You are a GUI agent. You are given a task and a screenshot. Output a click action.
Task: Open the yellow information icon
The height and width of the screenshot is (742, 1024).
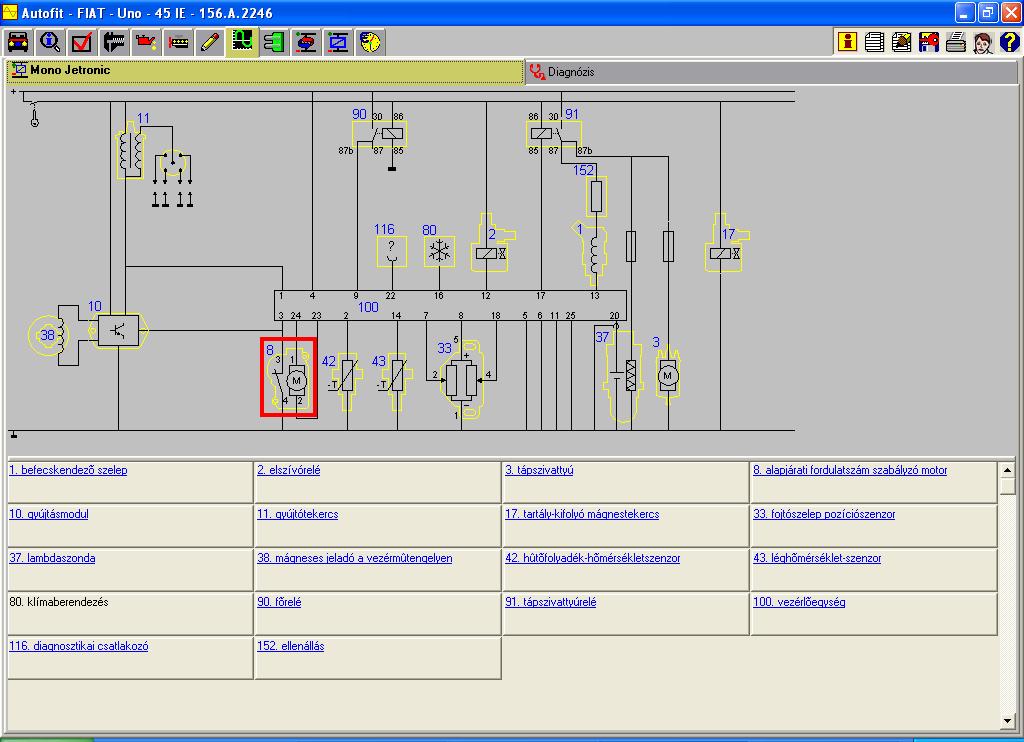847,42
